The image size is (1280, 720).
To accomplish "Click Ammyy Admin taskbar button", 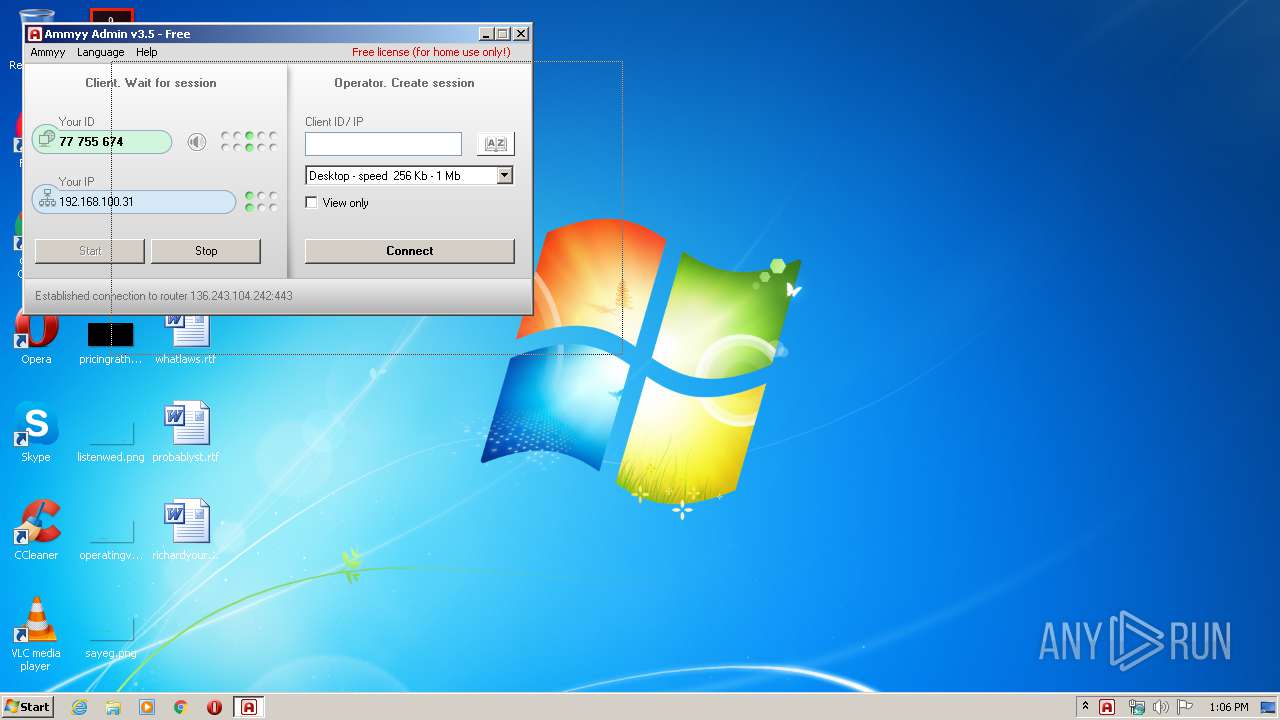I will 249,707.
